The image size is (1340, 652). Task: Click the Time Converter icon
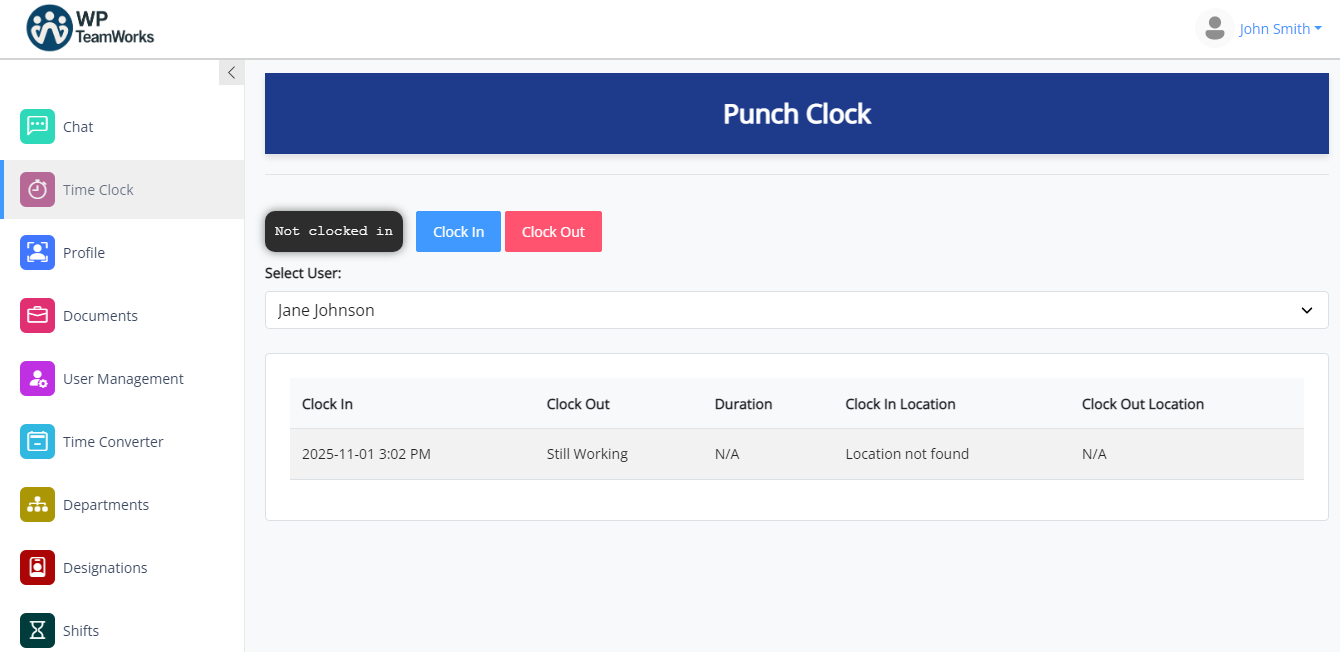pos(37,441)
